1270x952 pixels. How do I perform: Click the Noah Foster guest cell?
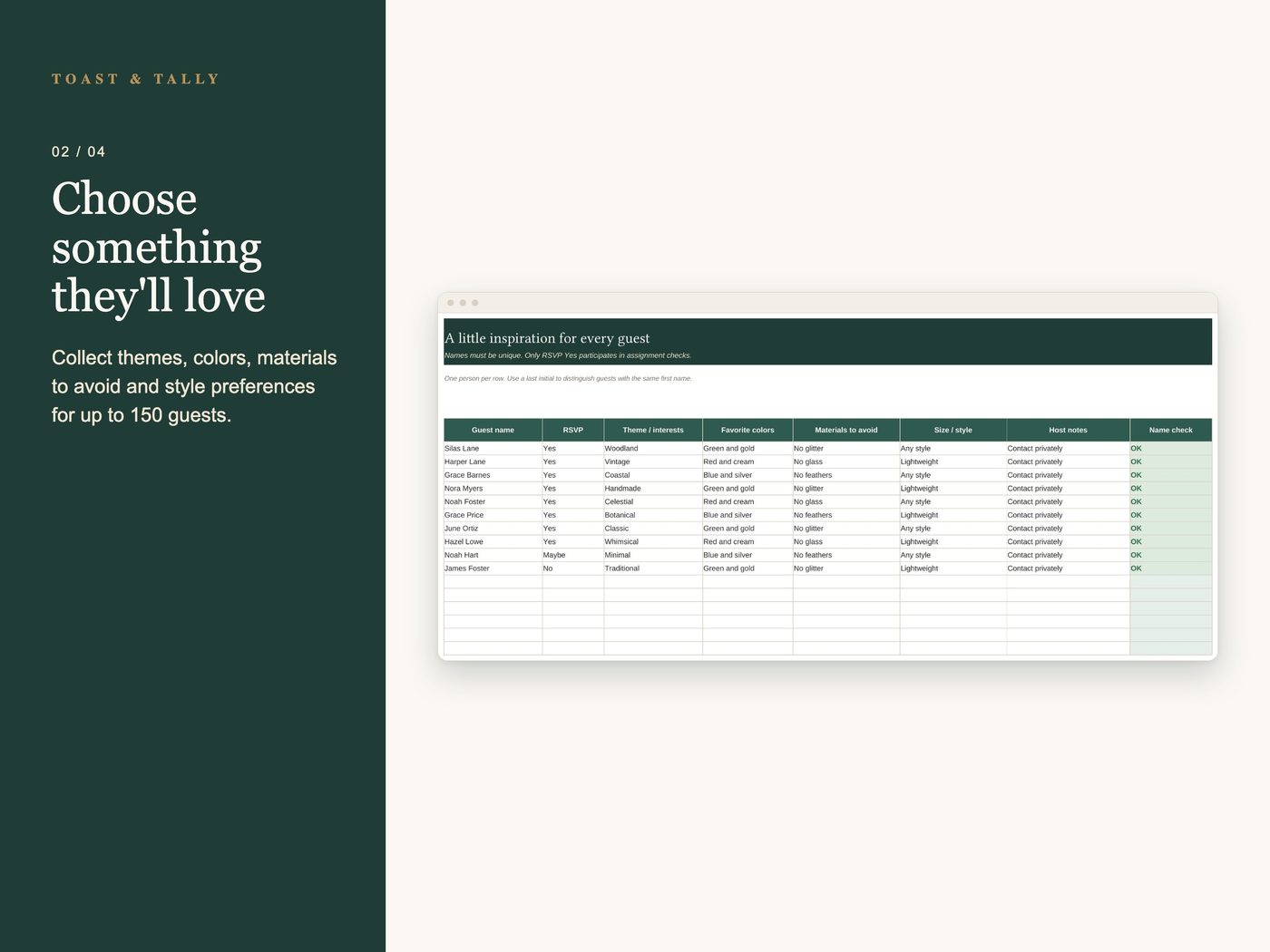point(493,501)
